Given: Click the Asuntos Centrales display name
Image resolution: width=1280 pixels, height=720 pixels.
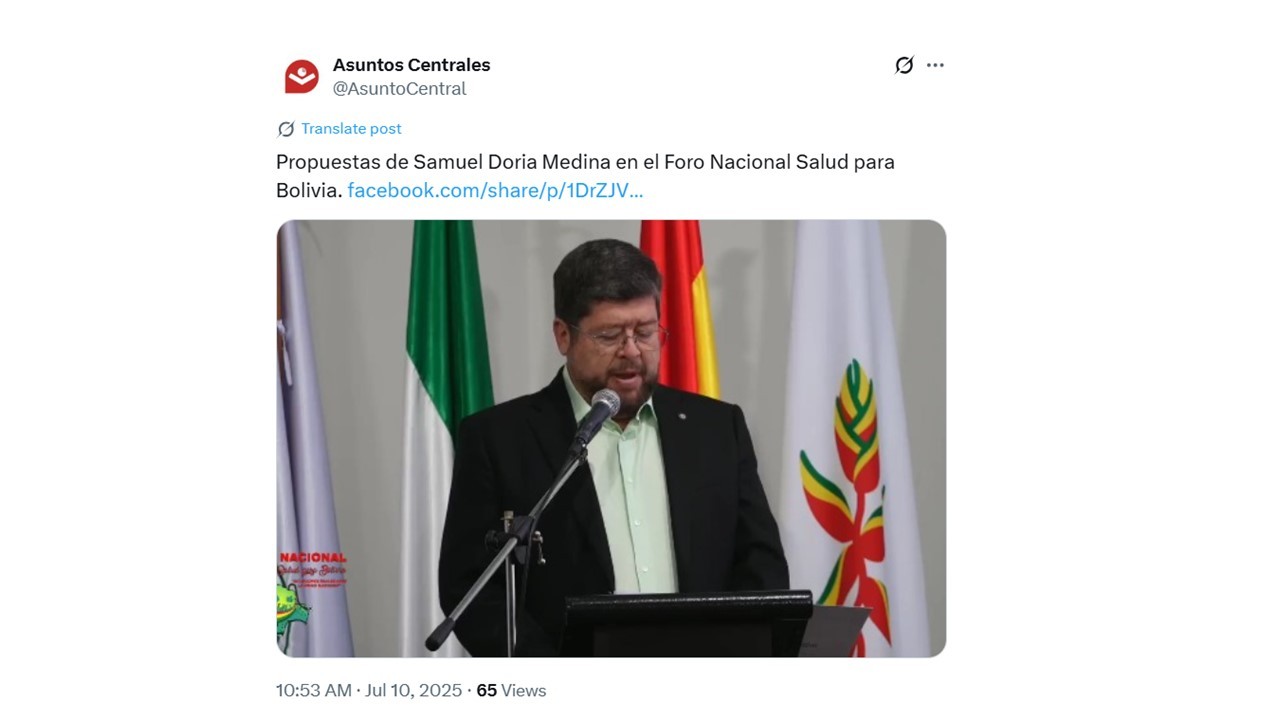Looking at the screenshot, I should coord(411,65).
